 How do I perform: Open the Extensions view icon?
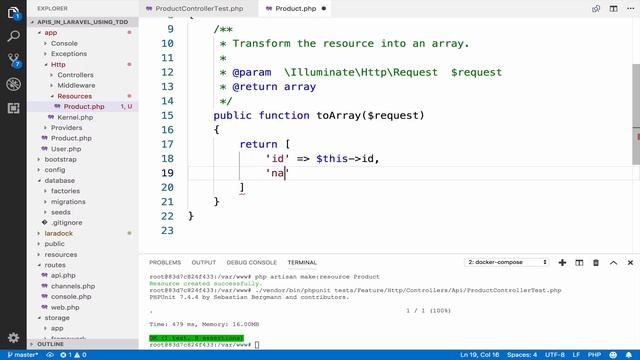click(x=13, y=108)
